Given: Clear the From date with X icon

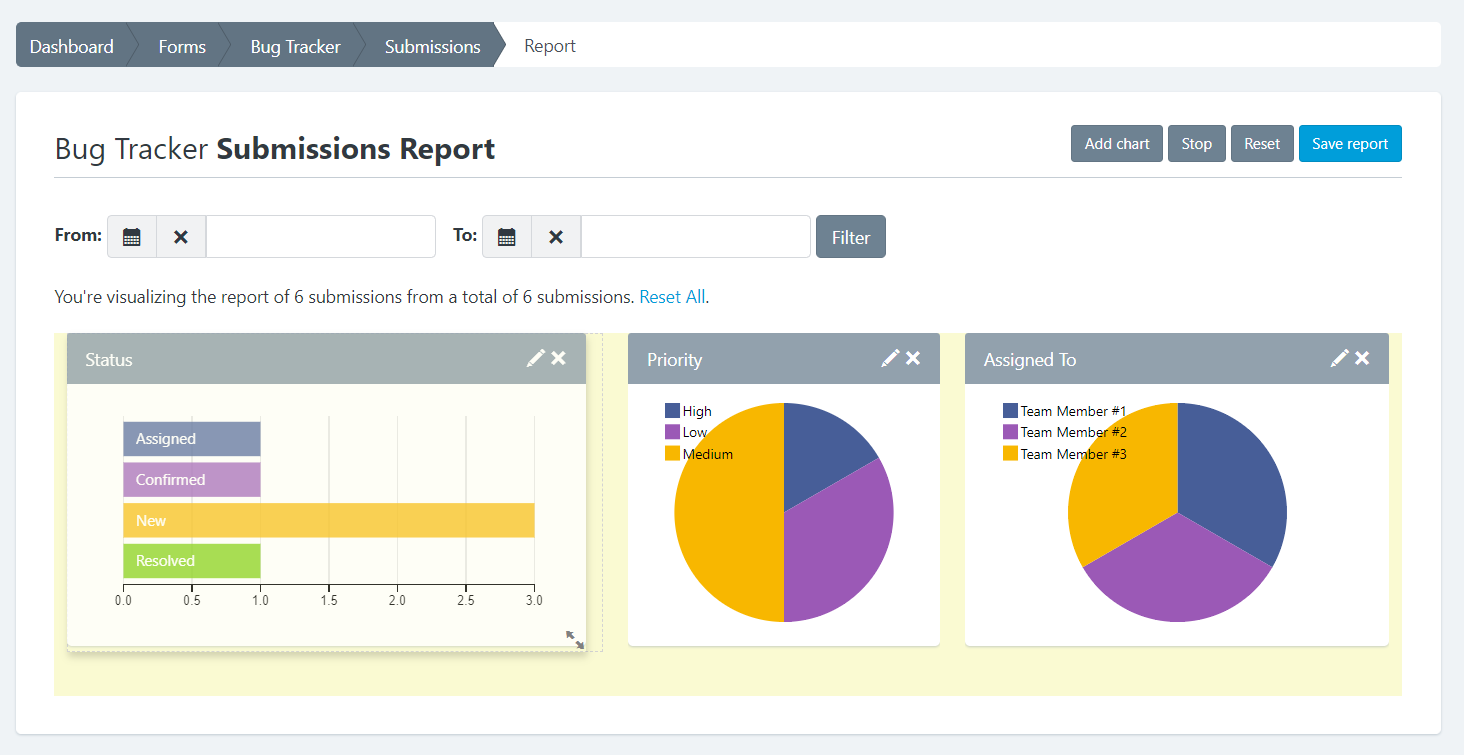Looking at the screenshot, I should pyautogui.click(x=181, y=237).
